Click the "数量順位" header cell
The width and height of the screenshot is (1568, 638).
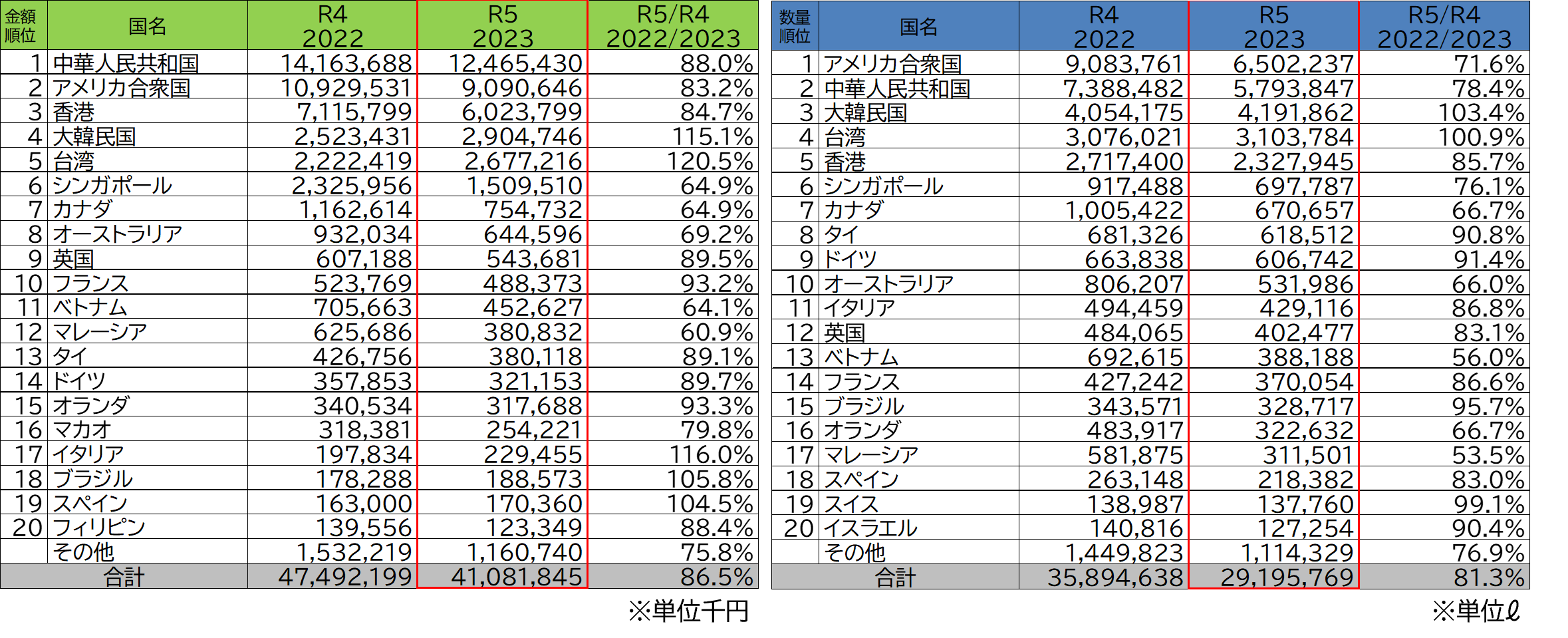pos(795,25)
